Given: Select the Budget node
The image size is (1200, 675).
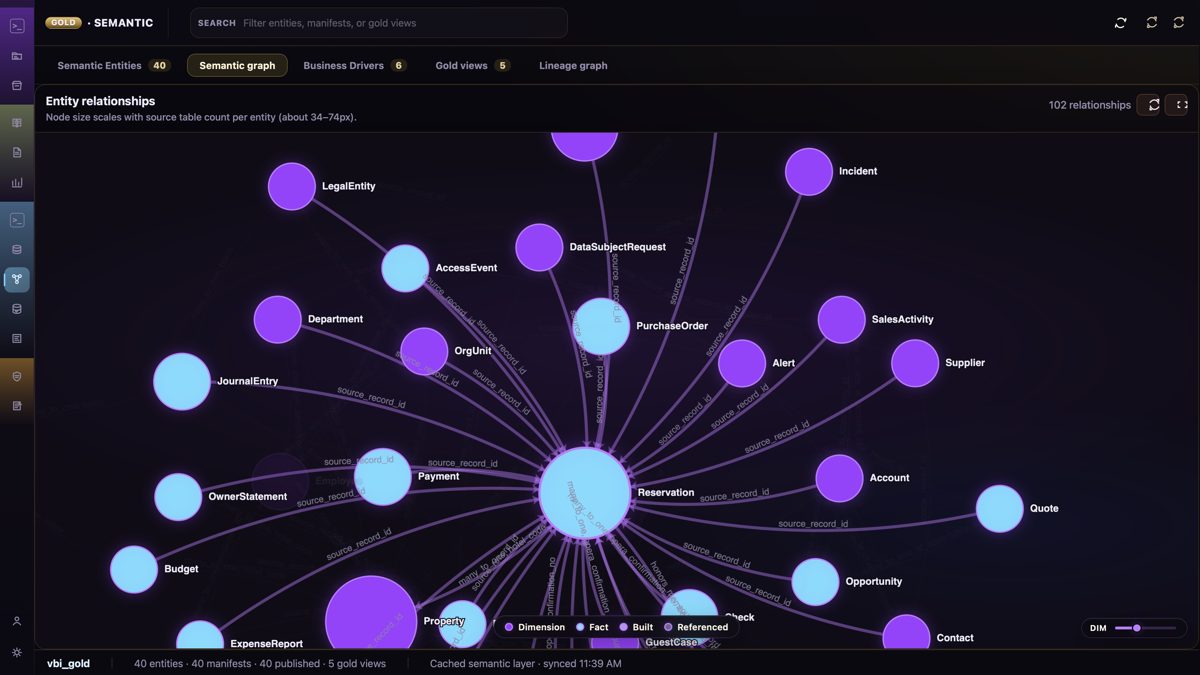Looking at the screenshot, I should [x=134, y=569].
